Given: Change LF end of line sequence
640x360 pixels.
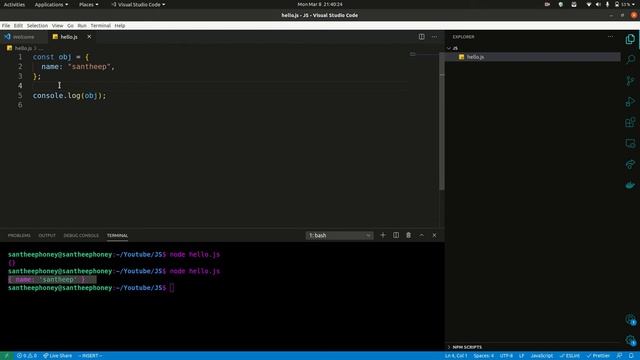Looking at the screenshot, I should click(x=521, y=356).
